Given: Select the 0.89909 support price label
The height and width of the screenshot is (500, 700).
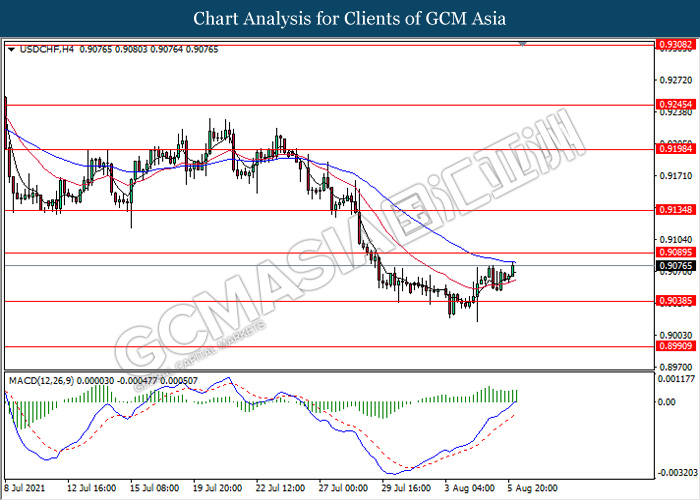Looking at the screenshot, I should (x=676, y=346).
